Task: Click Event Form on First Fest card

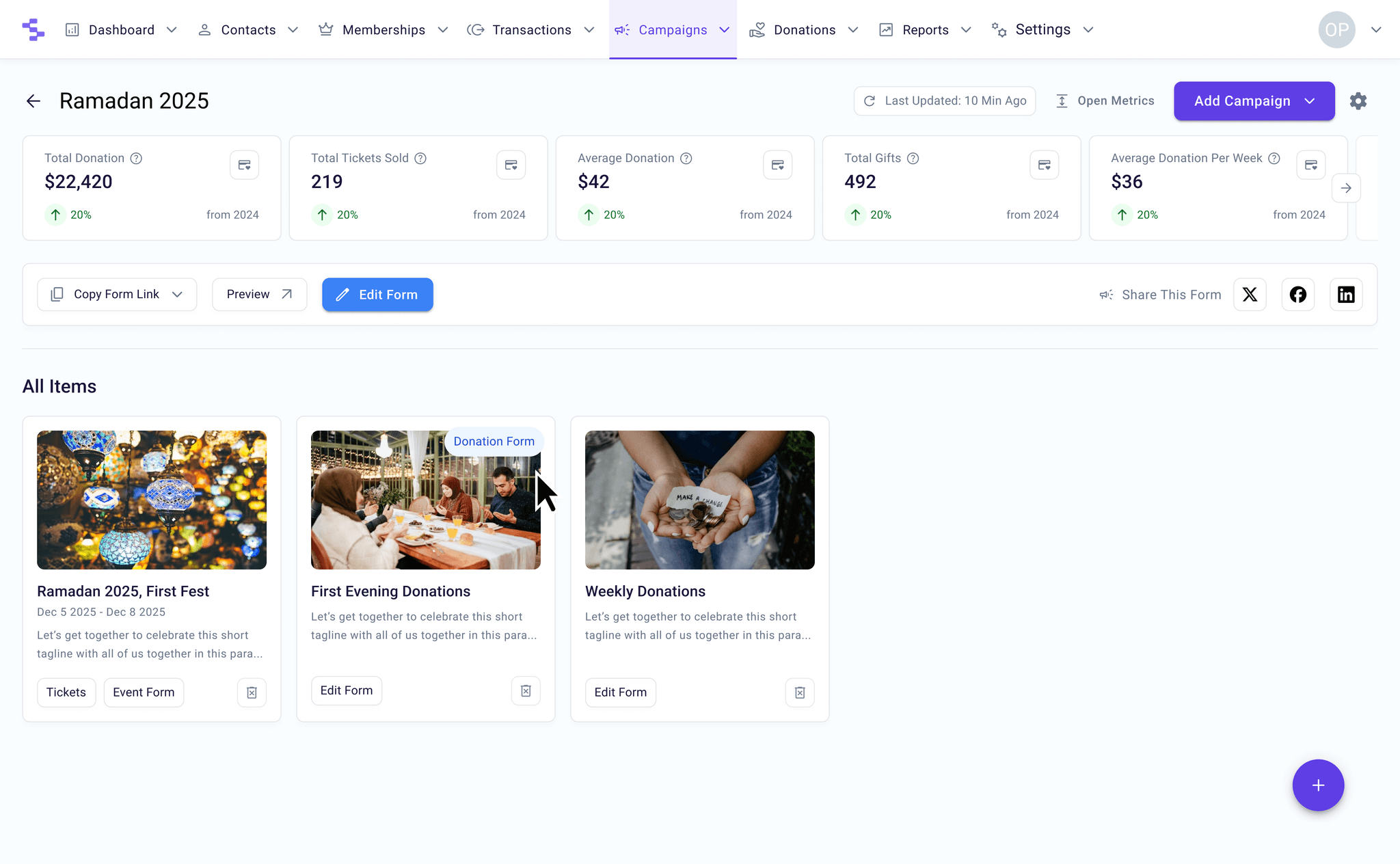Action: click(x=144, y=692)
